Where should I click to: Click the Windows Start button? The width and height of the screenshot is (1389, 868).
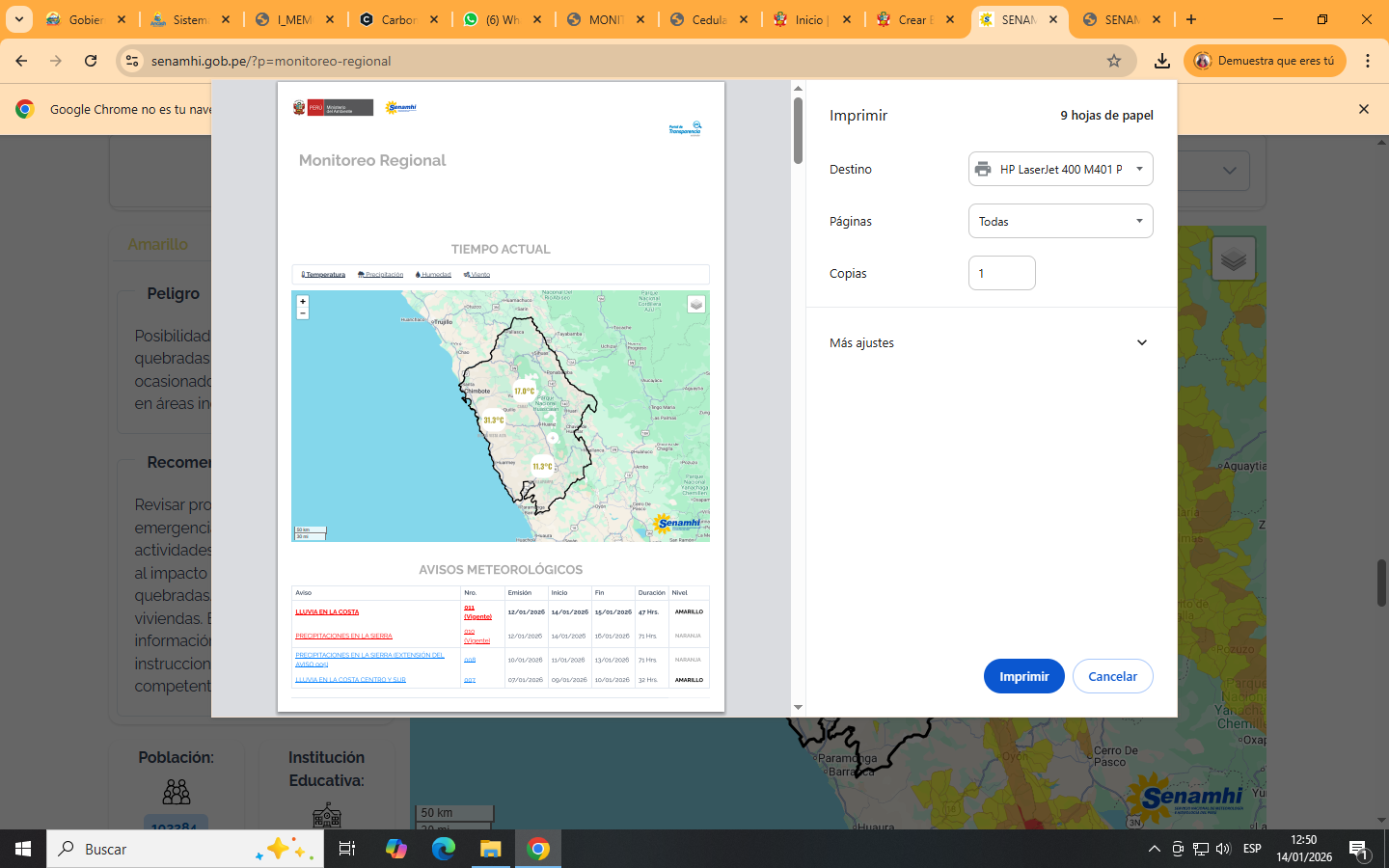[23, 849]
